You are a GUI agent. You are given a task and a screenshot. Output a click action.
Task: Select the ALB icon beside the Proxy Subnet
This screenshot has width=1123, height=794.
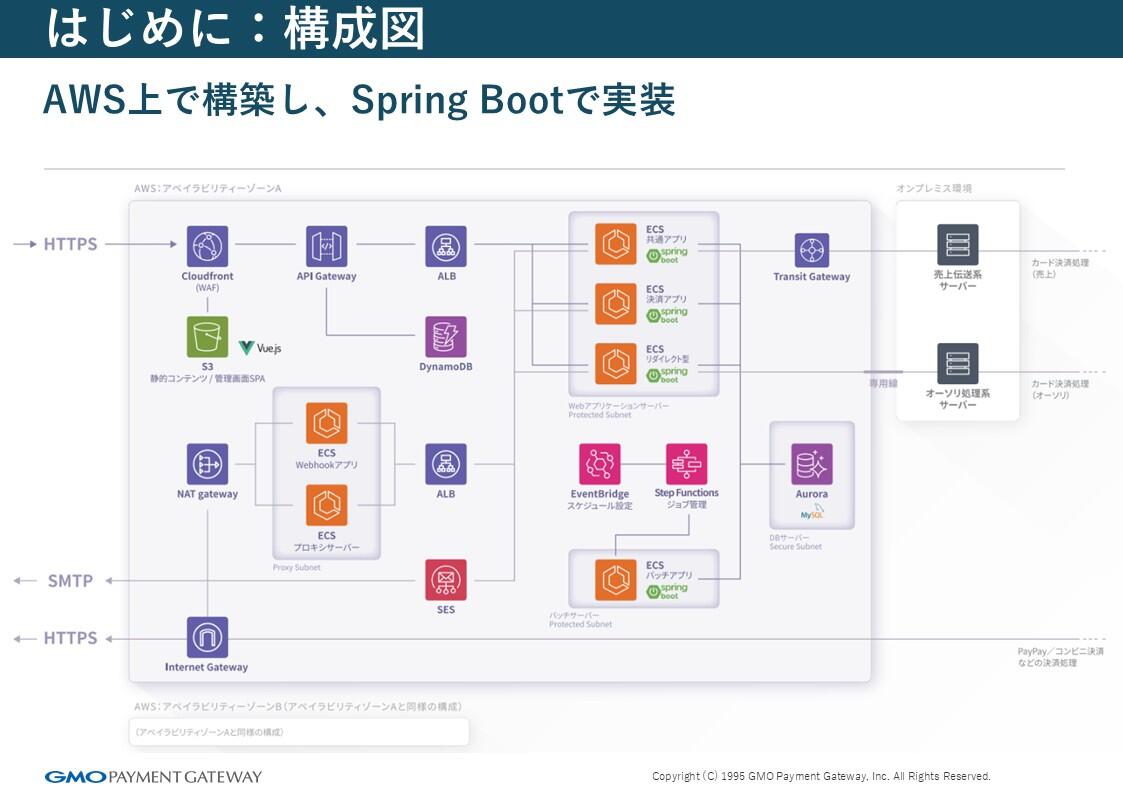(445, 464)
